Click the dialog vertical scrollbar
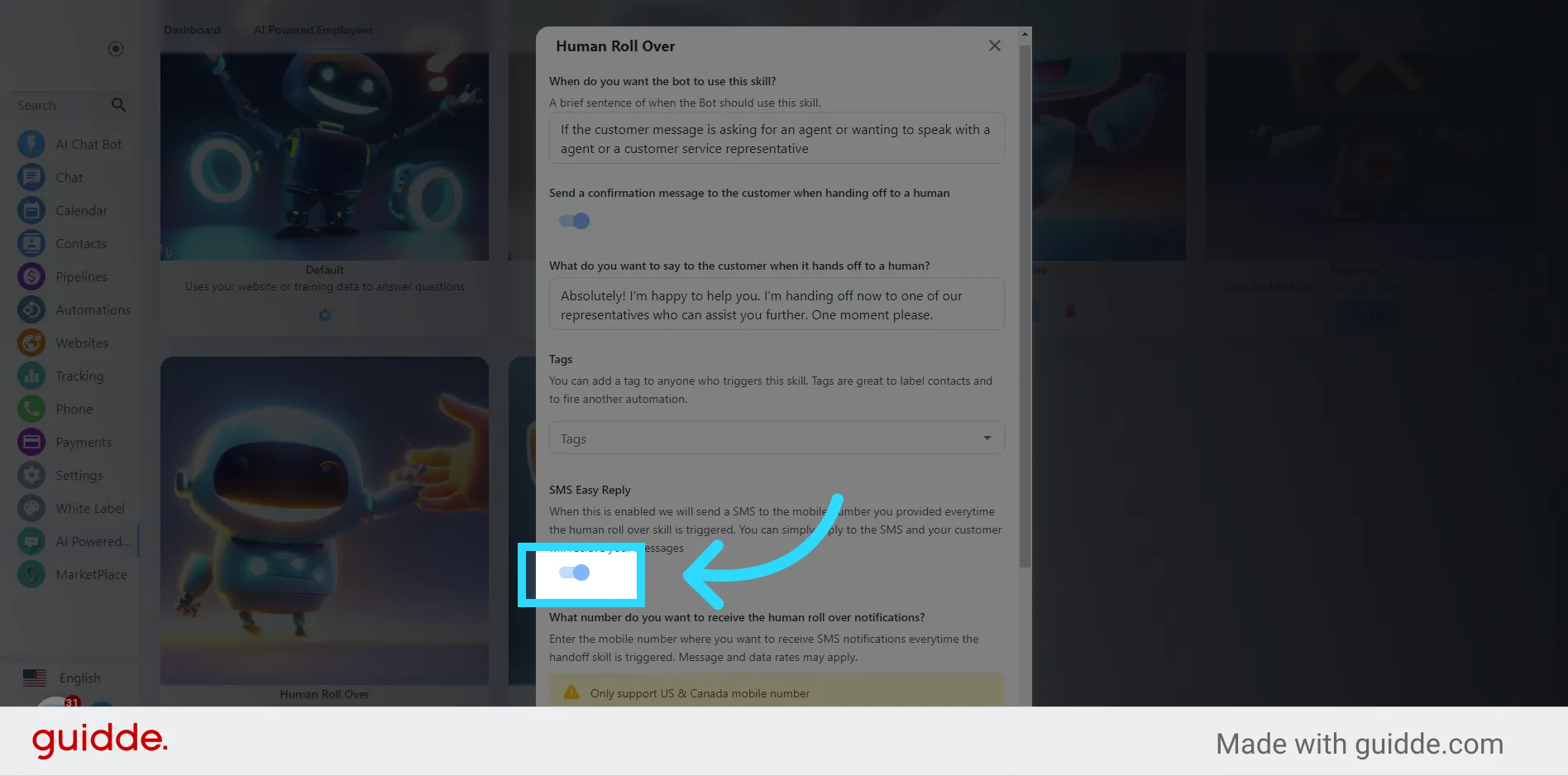 point(1025,306)
